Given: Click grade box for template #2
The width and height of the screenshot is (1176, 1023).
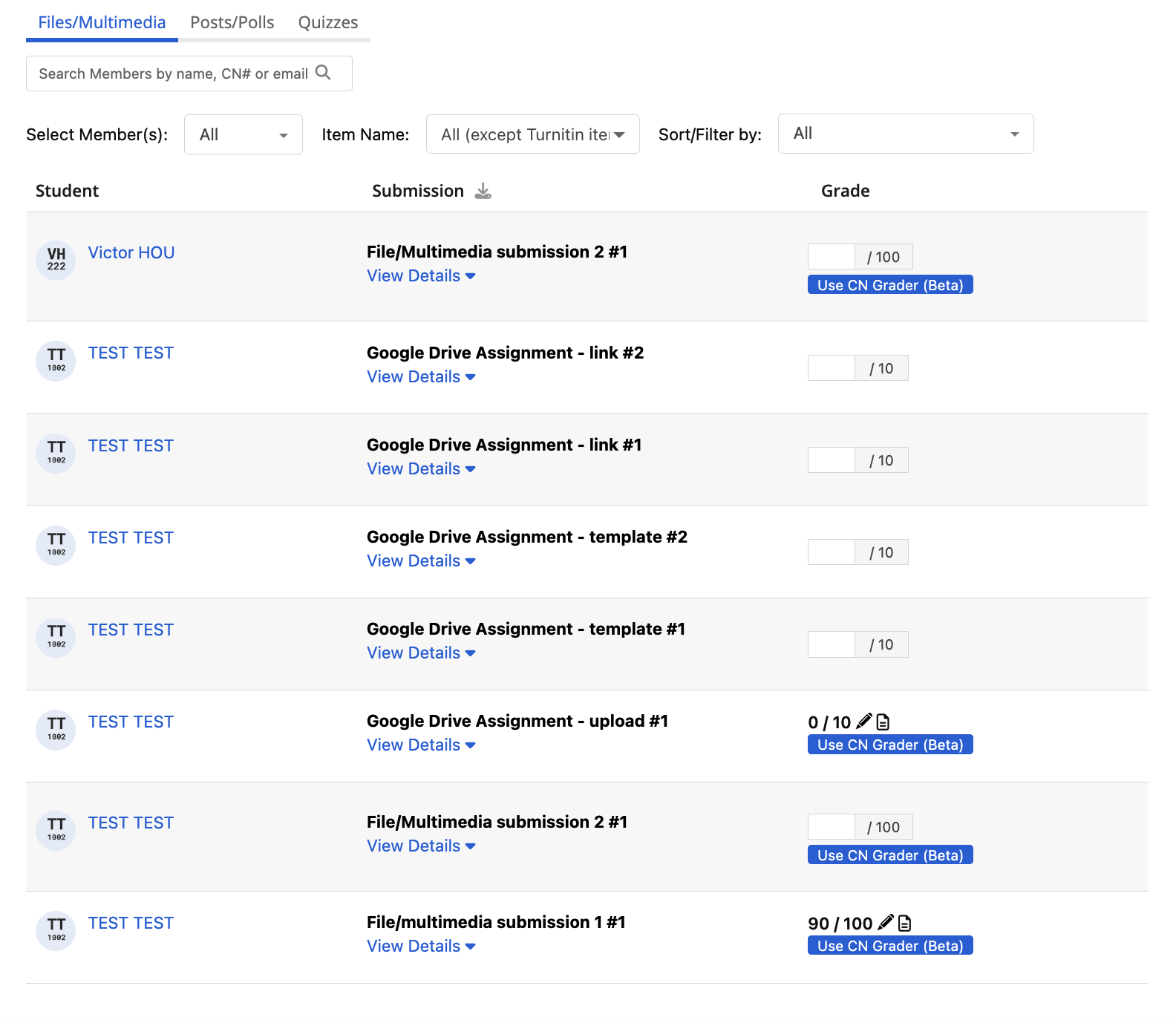Looking at the screenshot, I should pos(832,552).
